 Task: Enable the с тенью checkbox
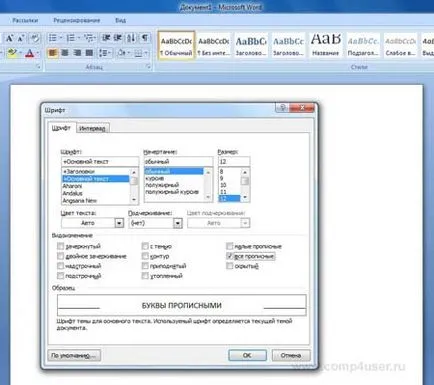[x=145, y=246]
